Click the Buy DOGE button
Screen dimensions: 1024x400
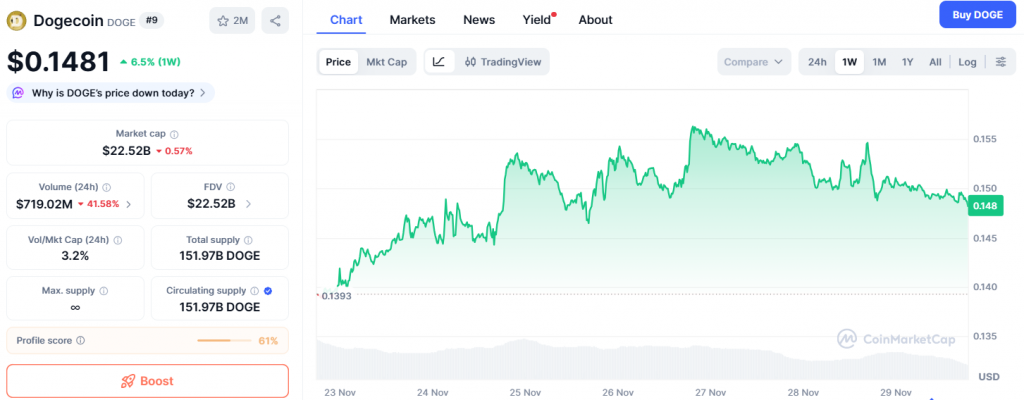(976, 15)
